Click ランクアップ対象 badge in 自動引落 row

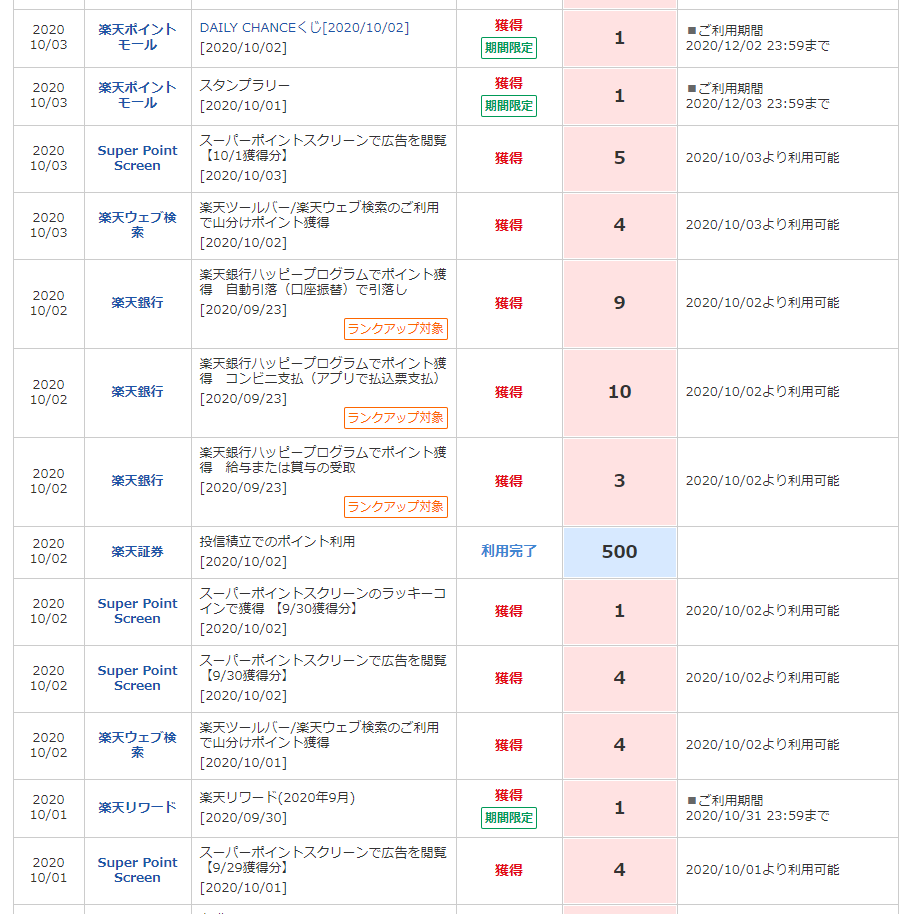[395, 329]
